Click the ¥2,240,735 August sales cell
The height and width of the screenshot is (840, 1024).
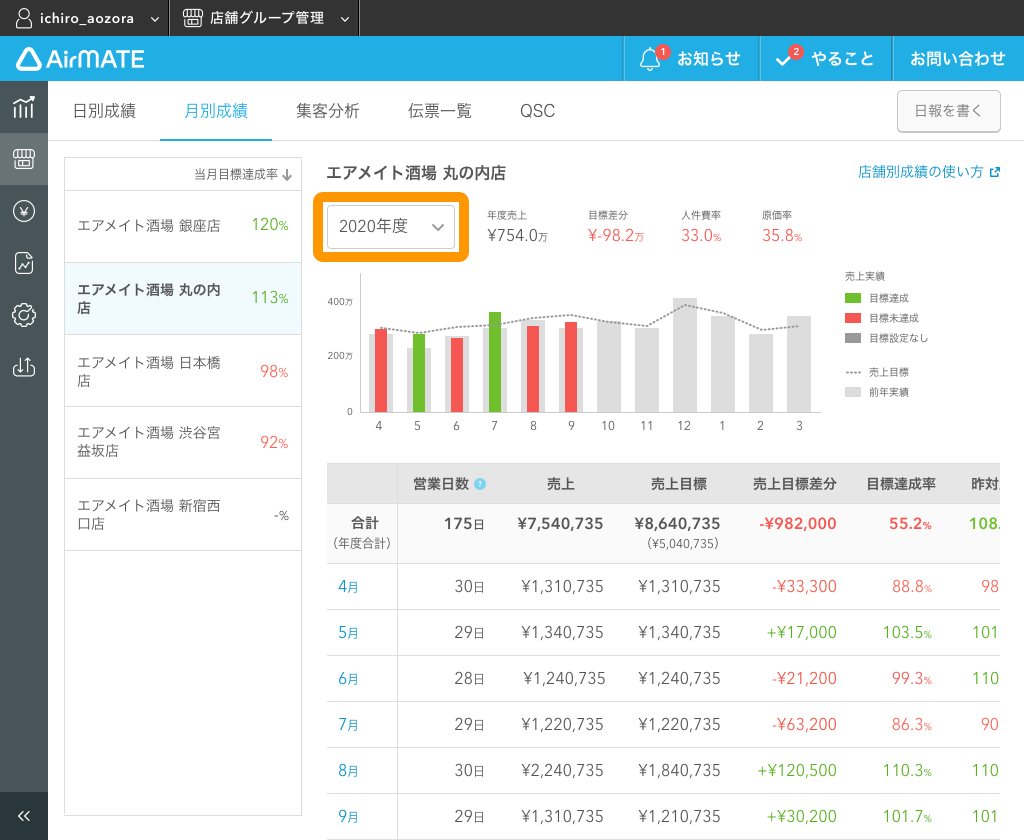(x=562, y=771)
